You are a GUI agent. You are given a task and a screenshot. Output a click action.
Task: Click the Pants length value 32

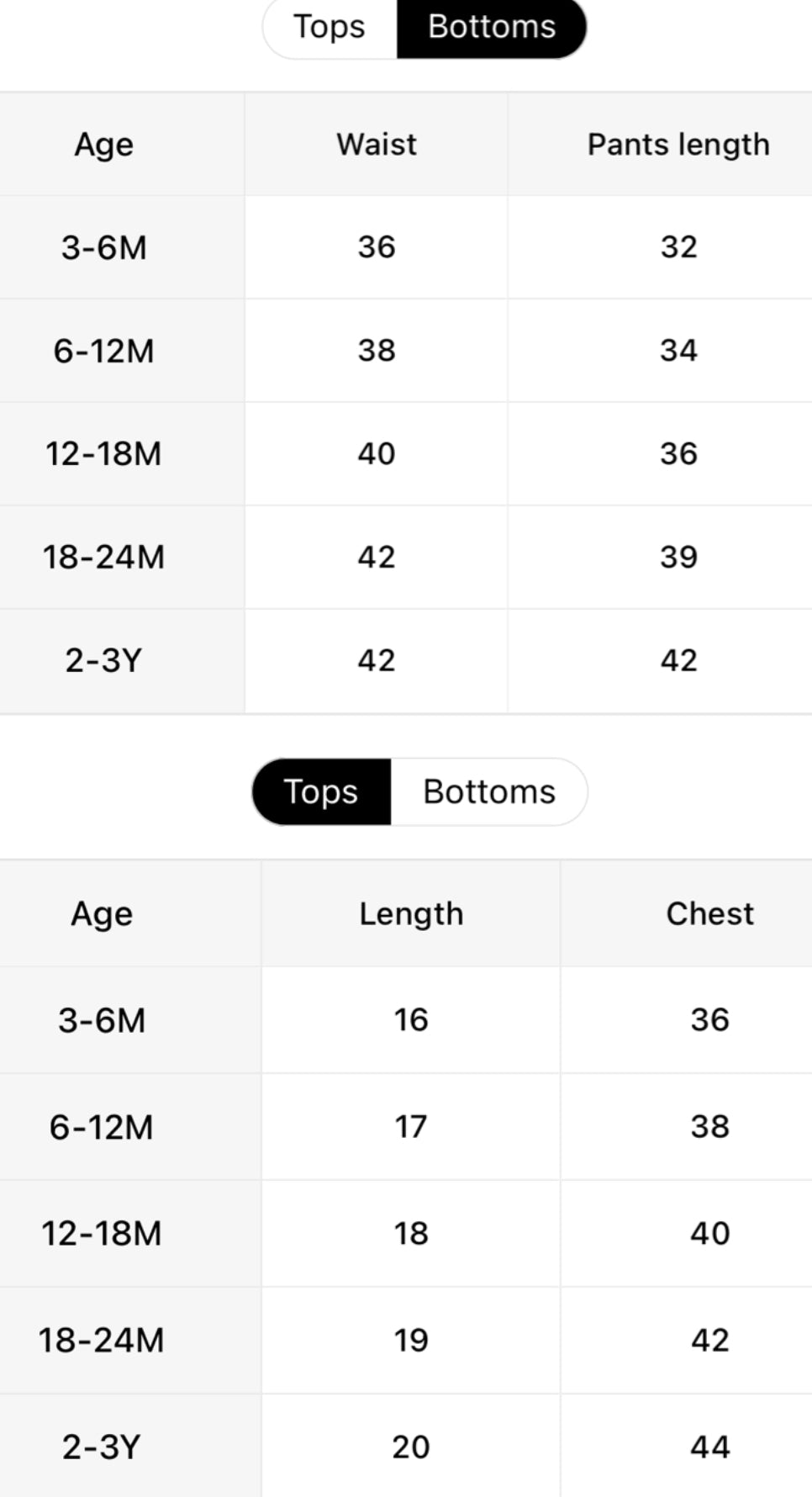click(x=678, y=247)
